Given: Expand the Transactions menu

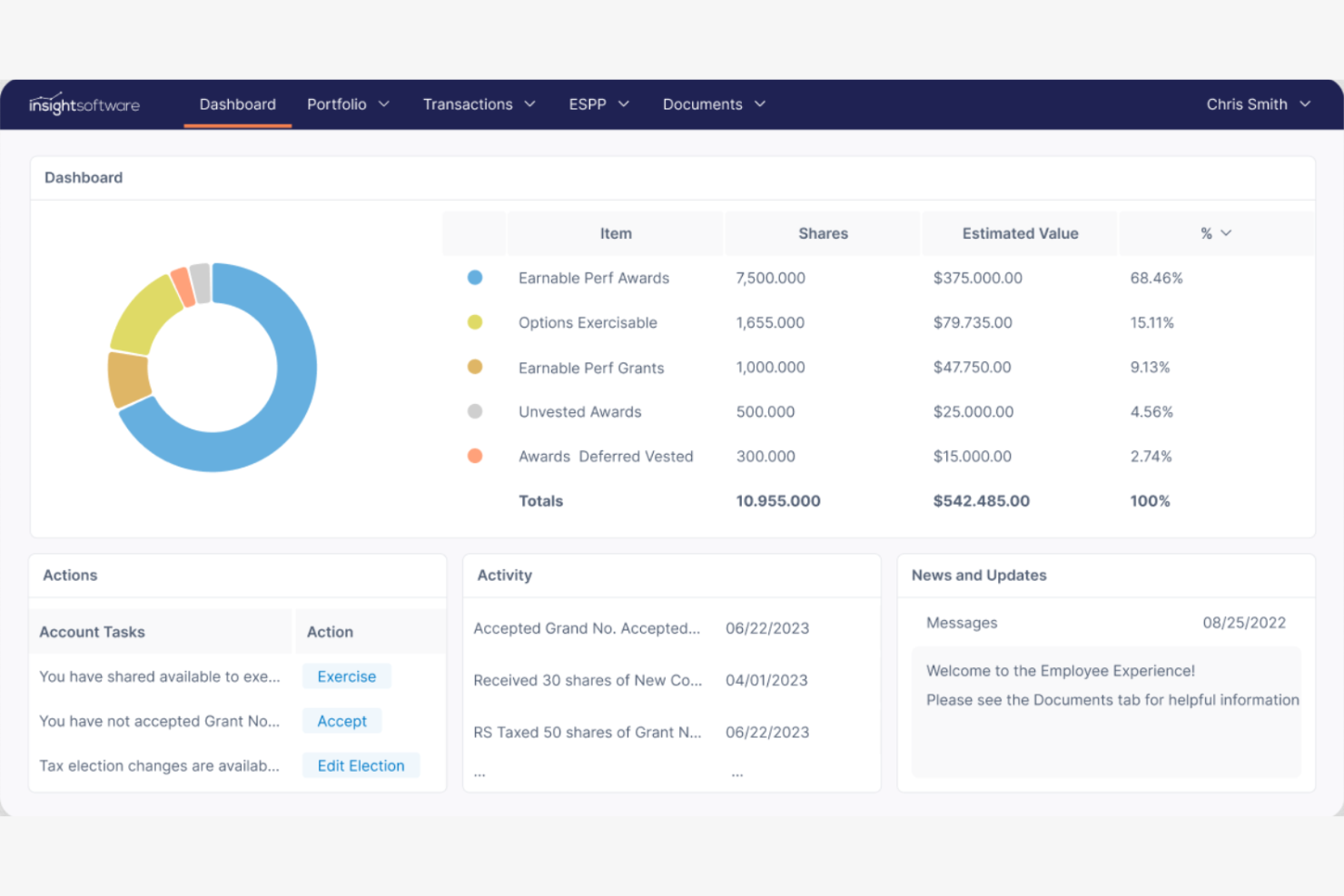Looking at the screenshot, I should pyautogui.click(x=479, y=103).
